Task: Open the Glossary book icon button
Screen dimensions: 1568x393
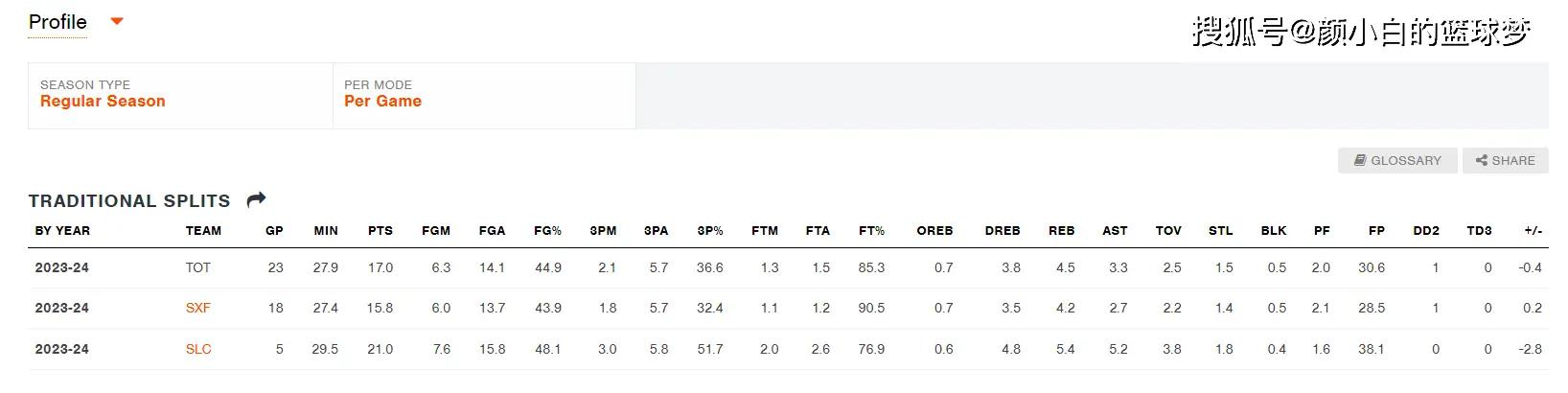Action: pyautogui.click(x=1397, y=160)
